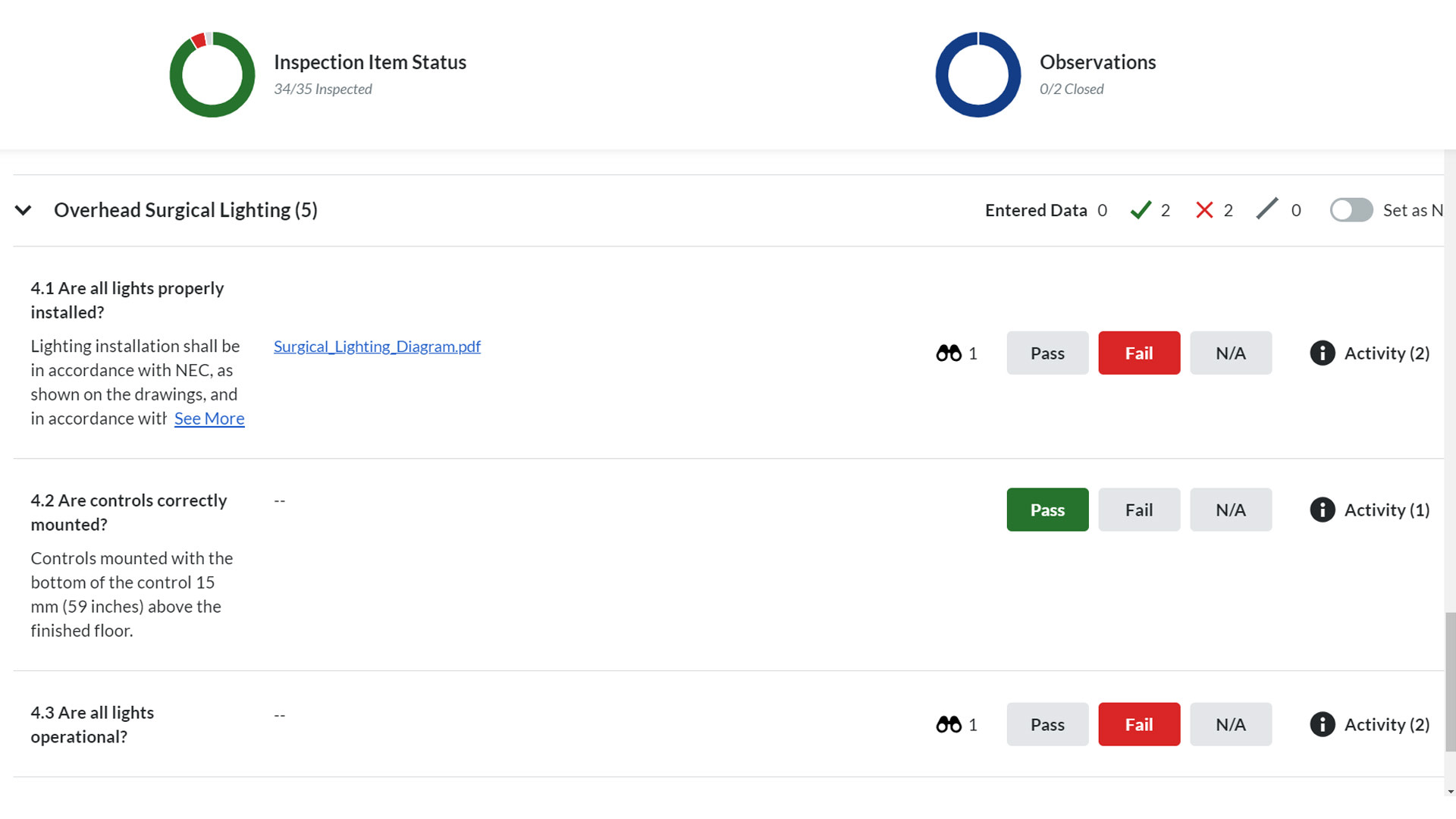This screenshot has height=819, width=1456.
Task: Click the red X fail counter
Action: click(1204, 210)
